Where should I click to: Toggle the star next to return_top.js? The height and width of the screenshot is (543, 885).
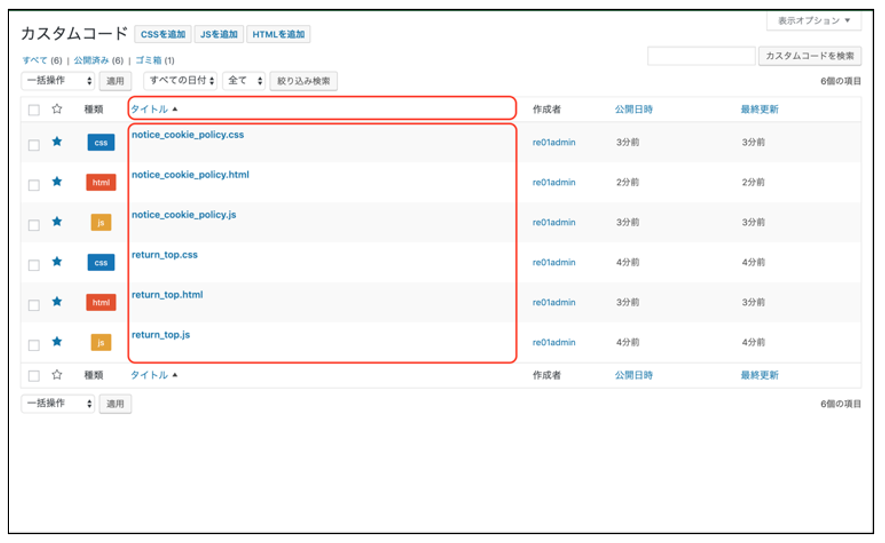point(57,342)
